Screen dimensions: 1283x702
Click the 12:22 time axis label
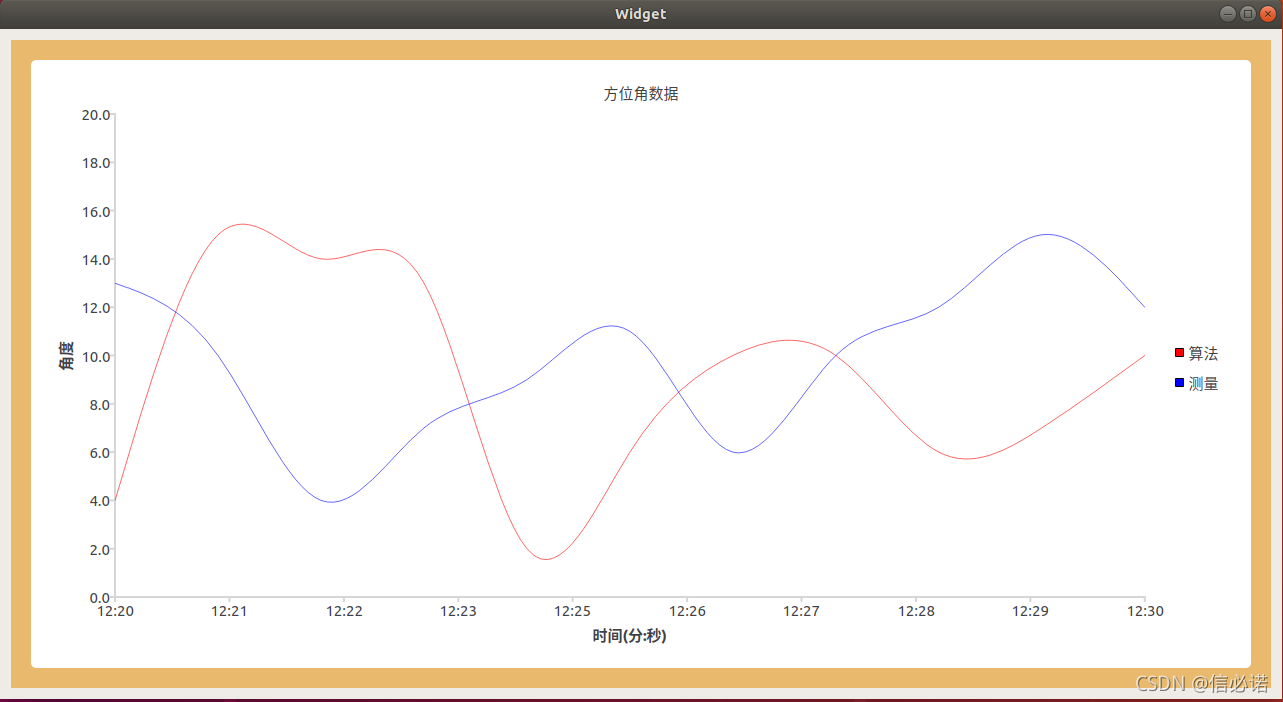pyautogui.click(x=343, y=610)
